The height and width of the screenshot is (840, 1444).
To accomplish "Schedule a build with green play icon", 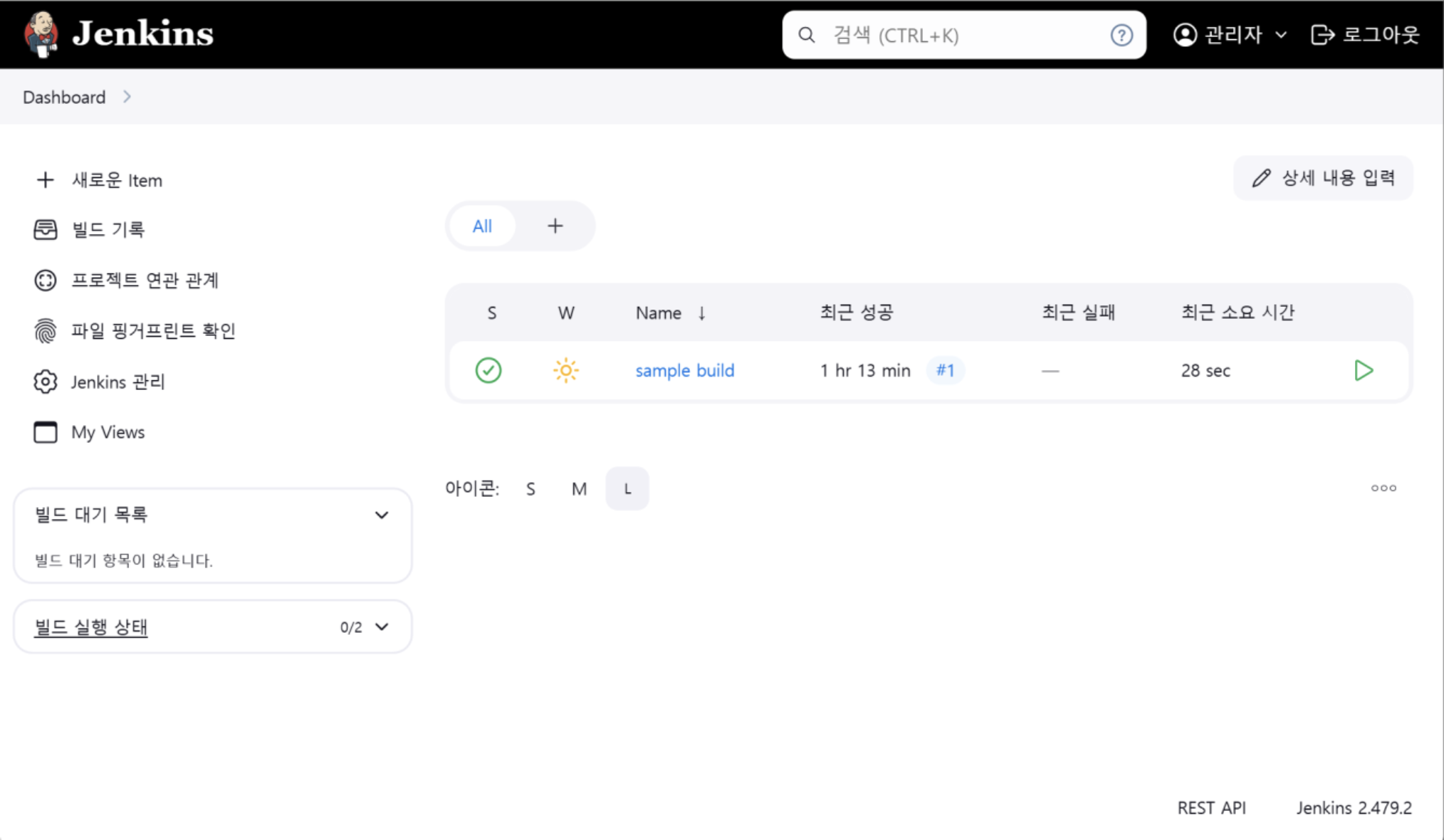I will pos(1364,370).
